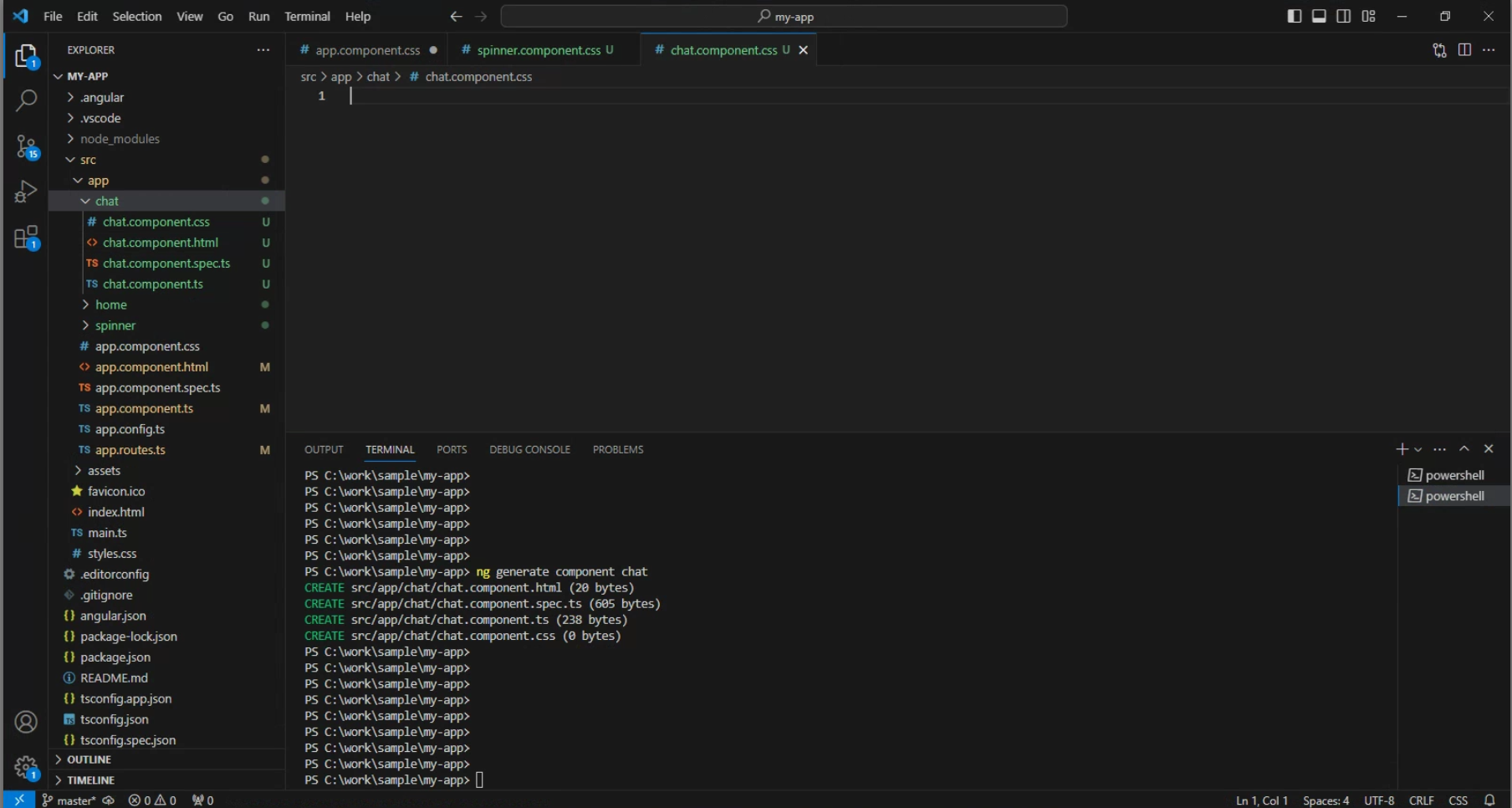Image resolution: width=1512 pixels, height=808 pixels.
Task: Toggle the bottom panel layout icon
Action: click(1319, 16)
